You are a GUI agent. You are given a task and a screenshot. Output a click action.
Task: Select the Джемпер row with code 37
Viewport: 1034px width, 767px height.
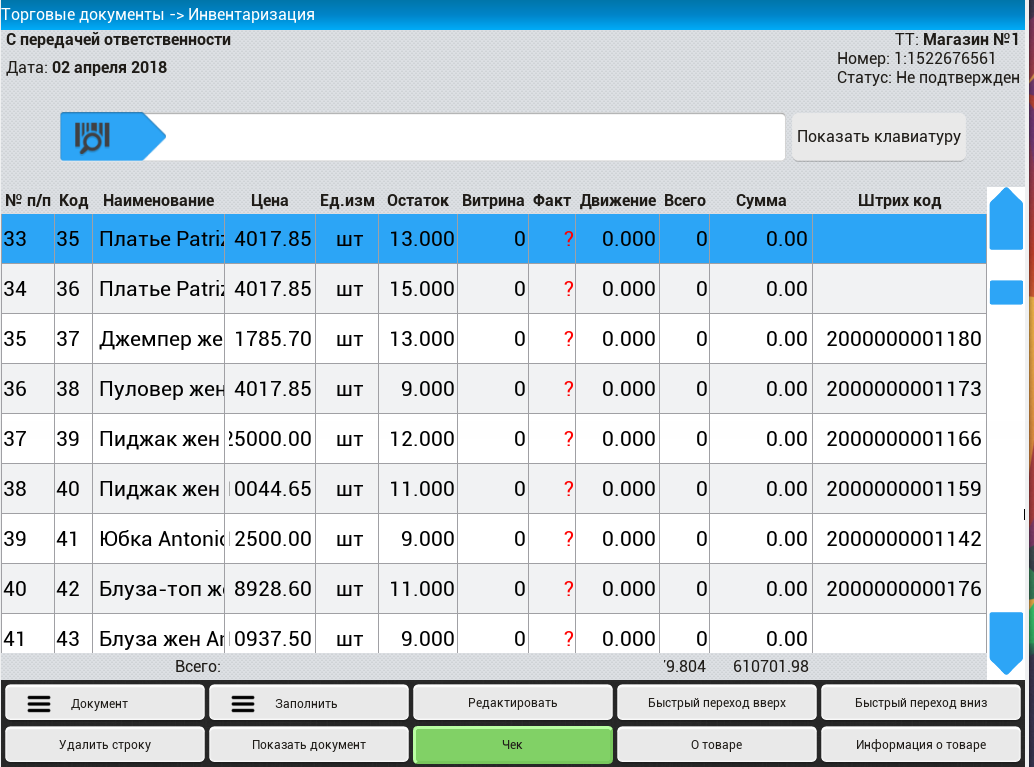tap(493, 338)
